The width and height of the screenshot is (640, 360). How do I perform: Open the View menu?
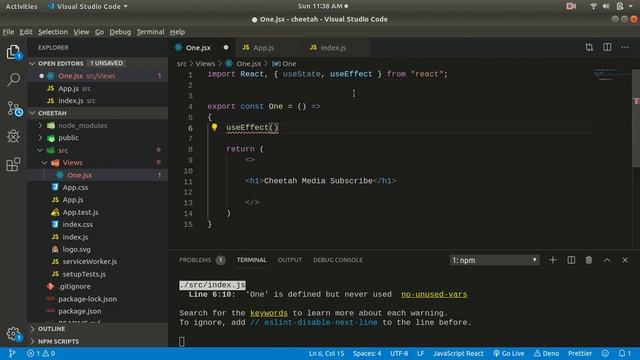pos(81,32)
